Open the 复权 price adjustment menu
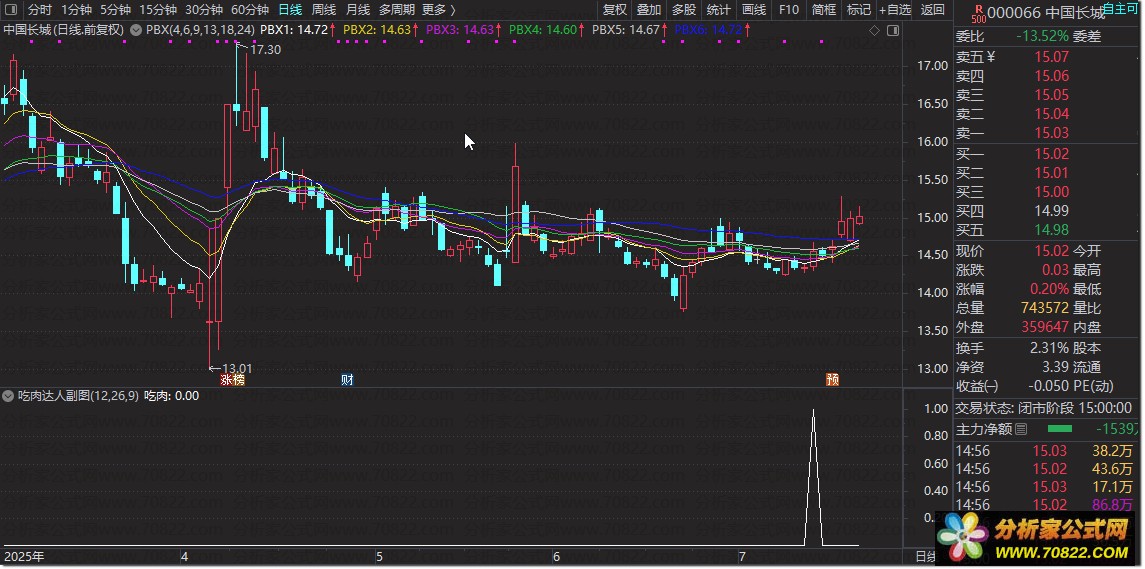This screenshot has height=569, width=1145. pyautogui.click(x=615, y=9)
